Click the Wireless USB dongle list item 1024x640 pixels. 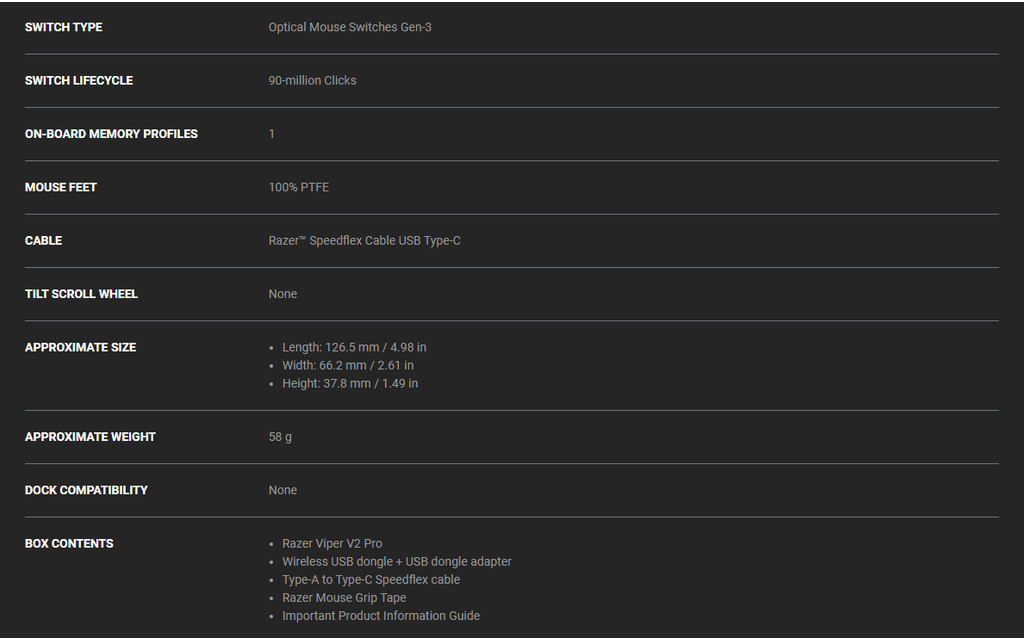[396, 562]
